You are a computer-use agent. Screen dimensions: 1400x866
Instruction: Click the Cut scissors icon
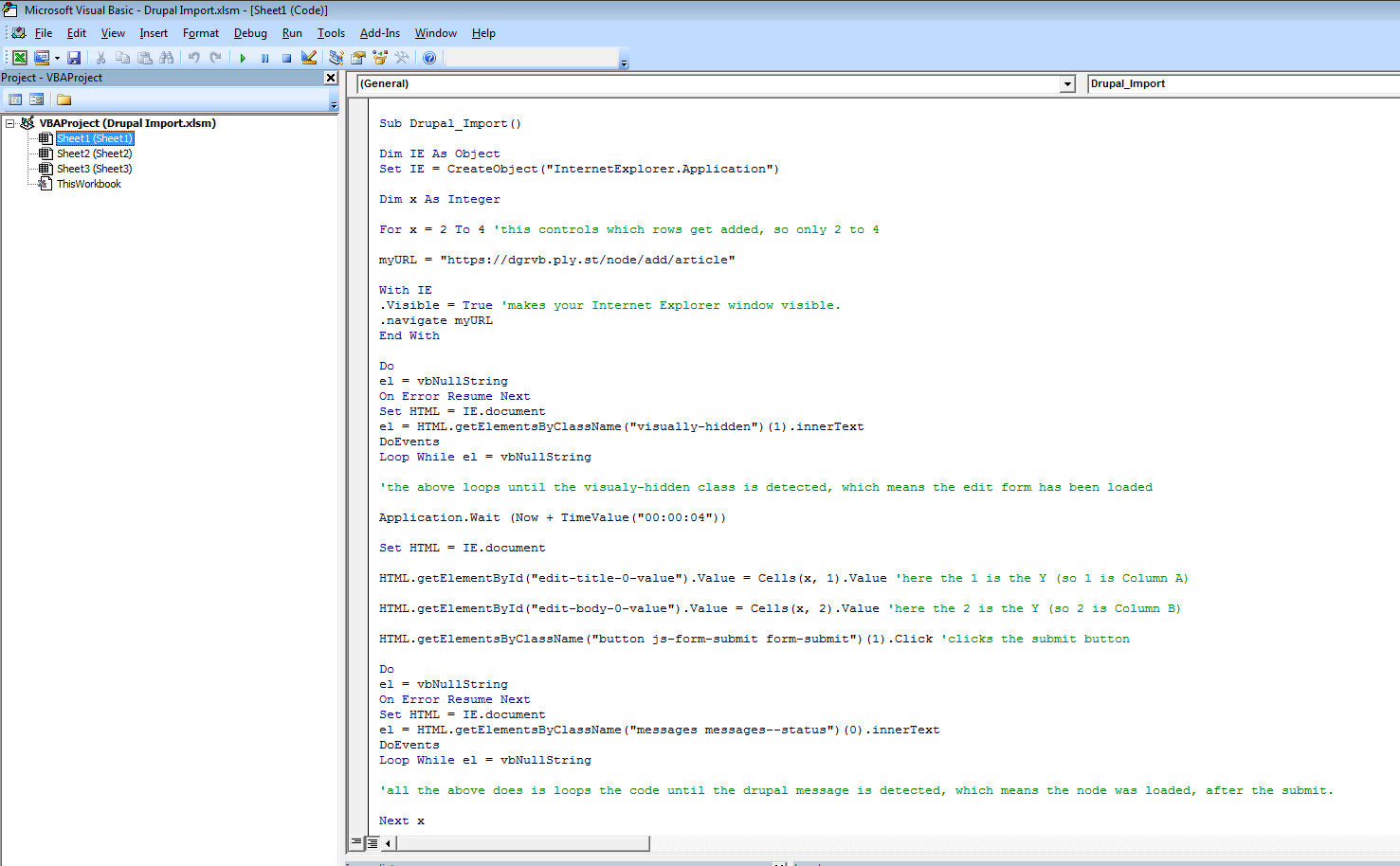[100, 58]
